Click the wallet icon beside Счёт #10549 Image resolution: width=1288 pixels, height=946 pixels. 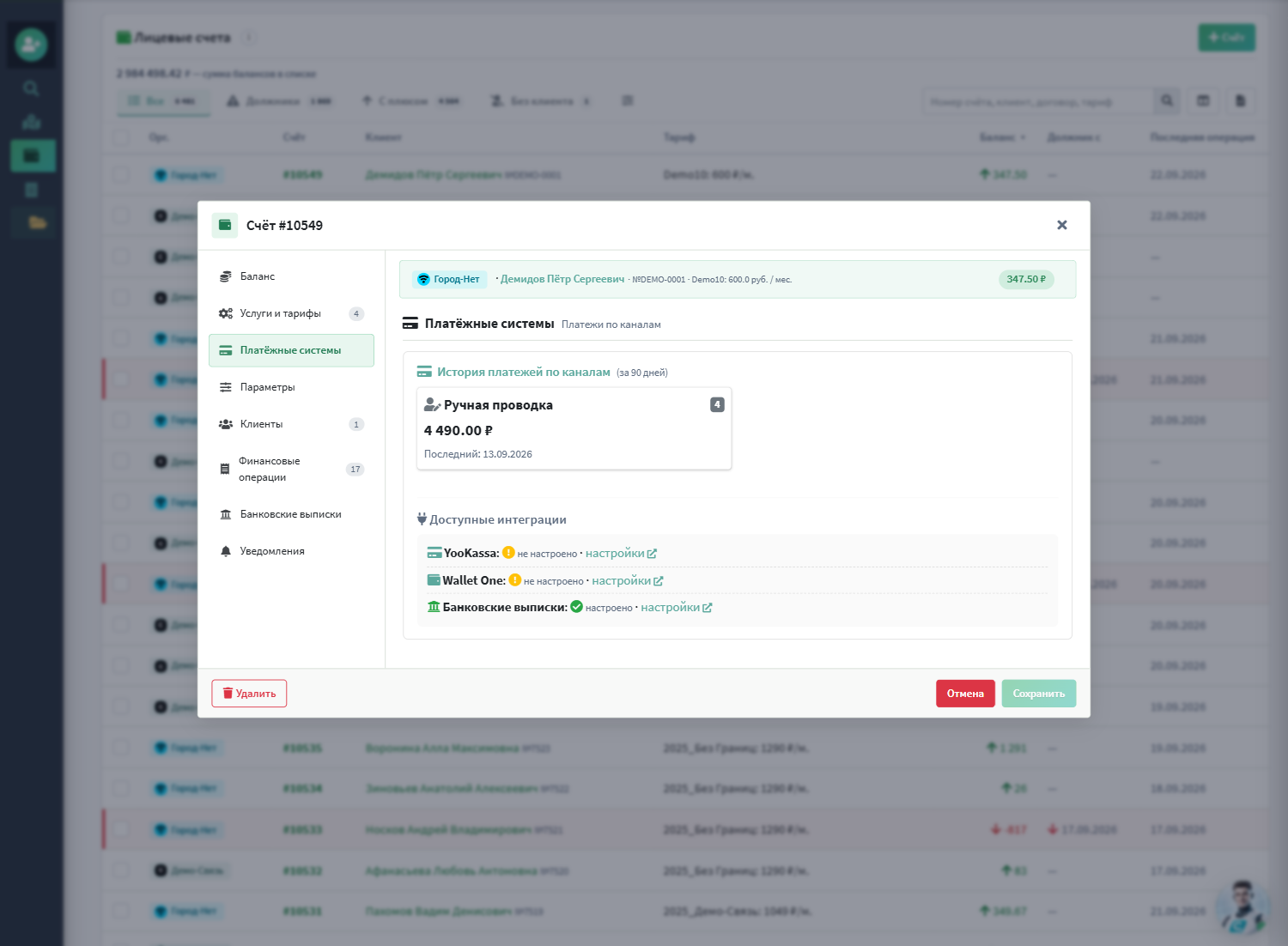click(x=225, y=225)
